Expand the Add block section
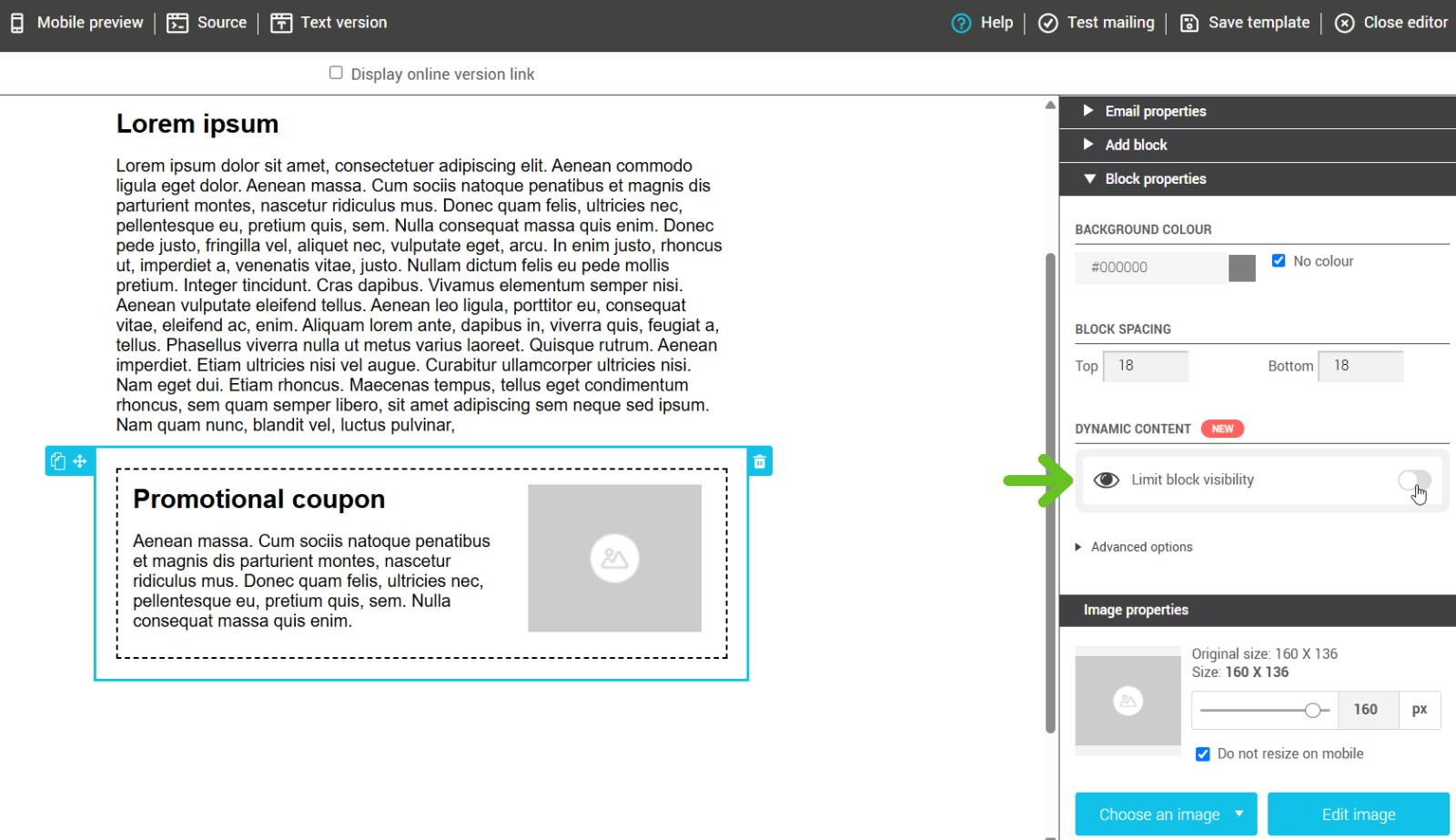The width and height of the screenshot is (1456, 840). pyautogui.click(x=1136, y=145)
